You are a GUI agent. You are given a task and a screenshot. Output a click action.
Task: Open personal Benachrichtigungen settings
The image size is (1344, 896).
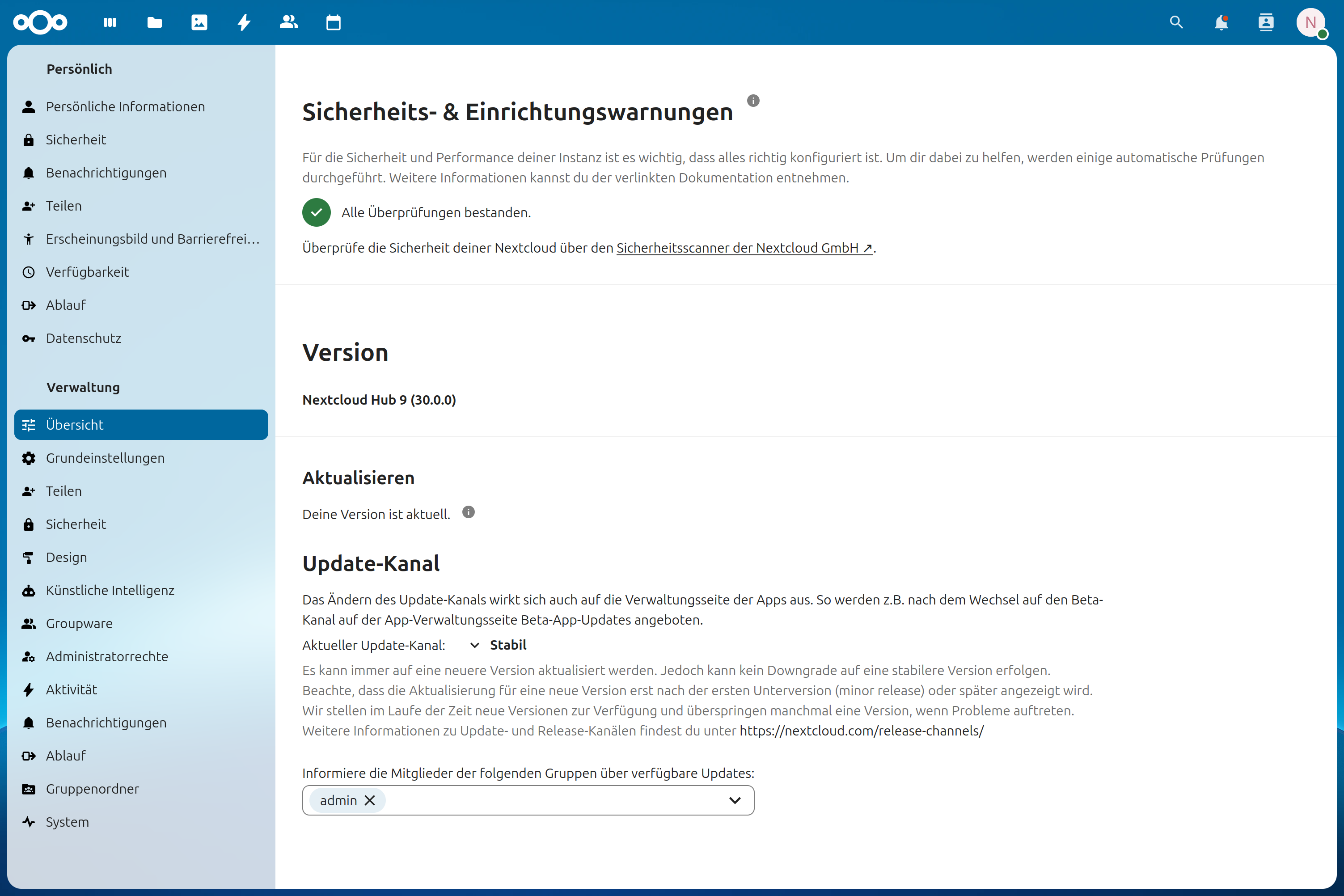[x=141, y=173]
